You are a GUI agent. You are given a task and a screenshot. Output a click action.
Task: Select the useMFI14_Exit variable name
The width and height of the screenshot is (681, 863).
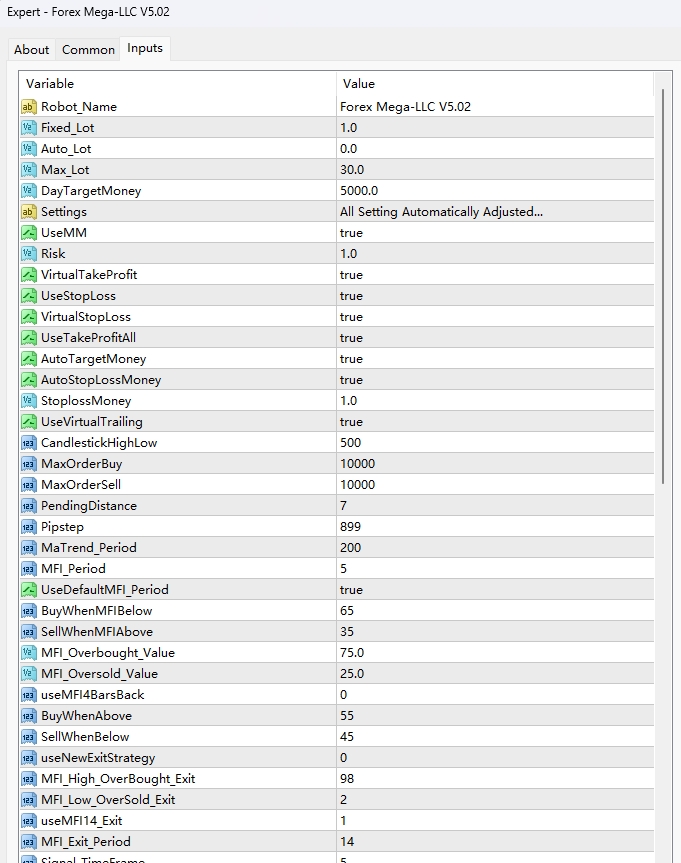81,821
